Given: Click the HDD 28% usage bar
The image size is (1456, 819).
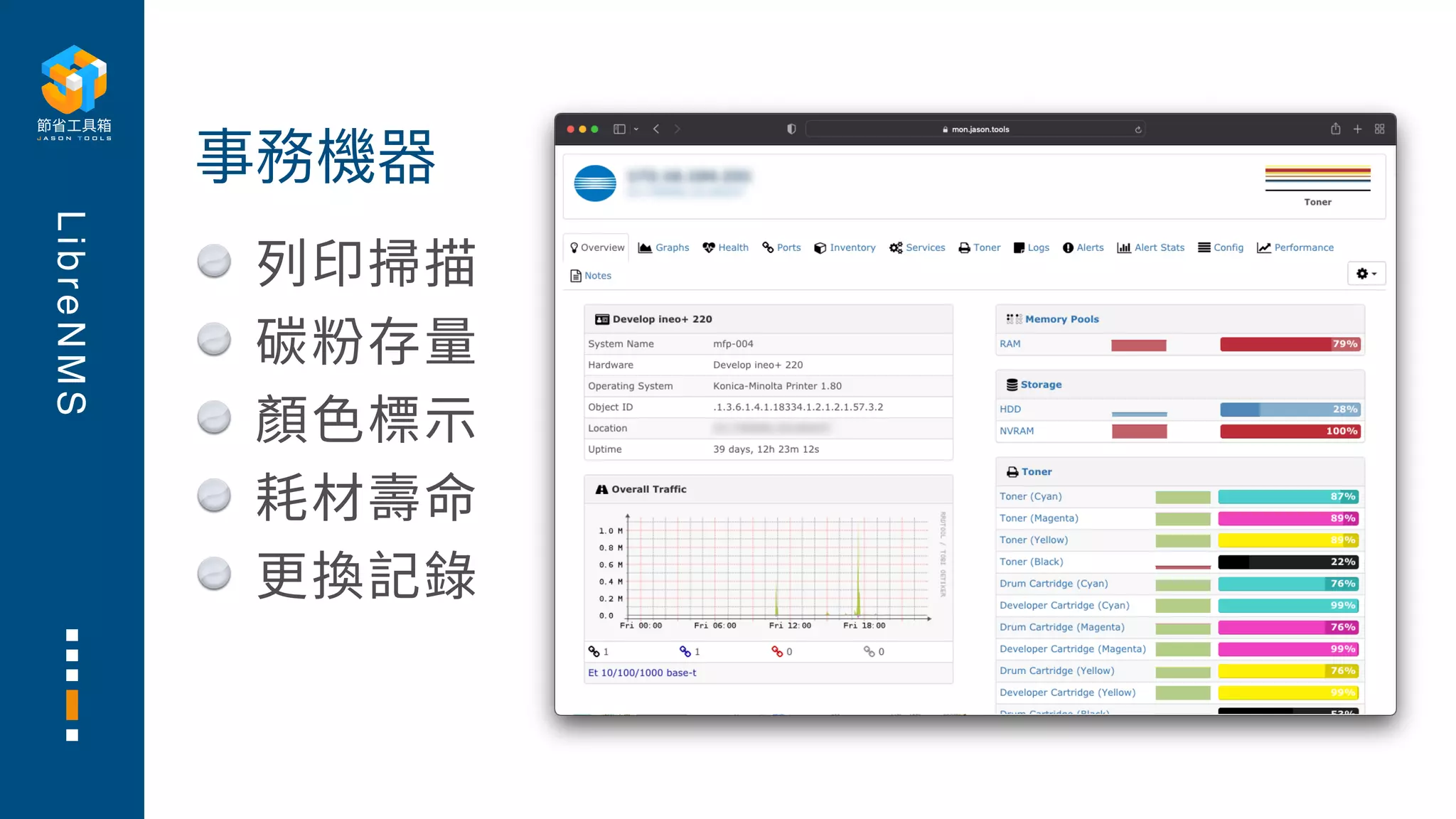Looking at the screenshot, I should point(1290,409).
